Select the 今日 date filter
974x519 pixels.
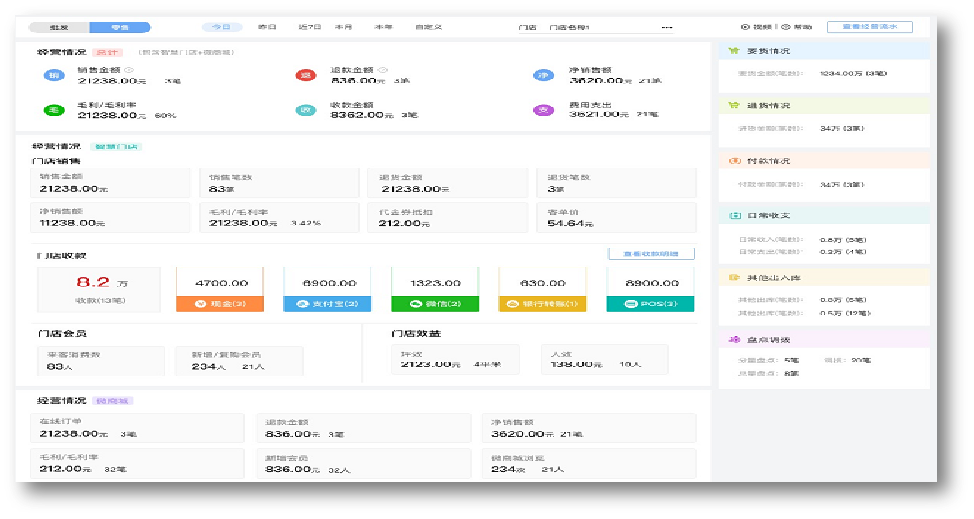(x=221, y=27)
